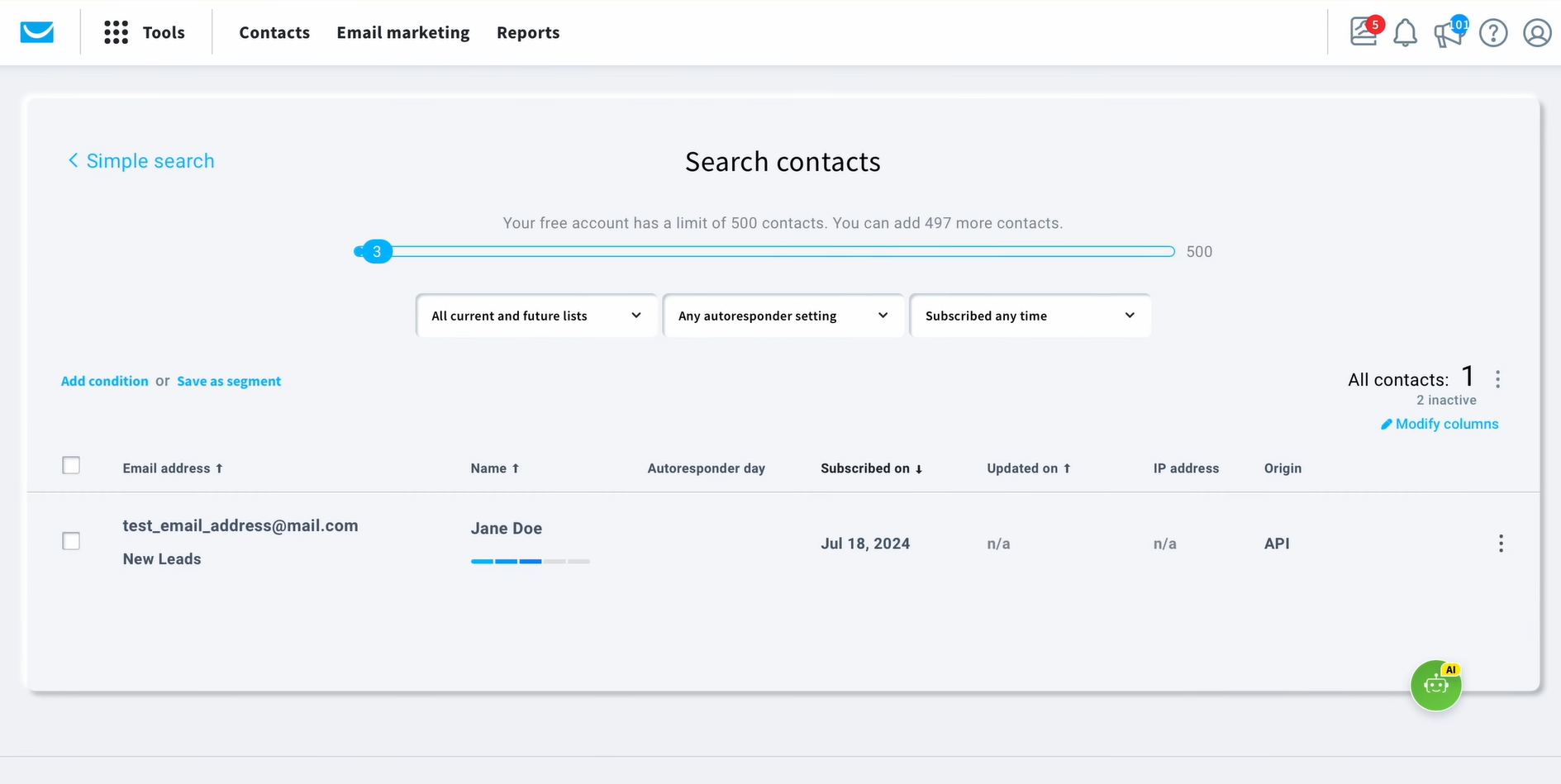Select the test_email_address@mail.com row checkbox
Image resolution: width=1561 pixels, height=784 pixels.
[72, 541]
